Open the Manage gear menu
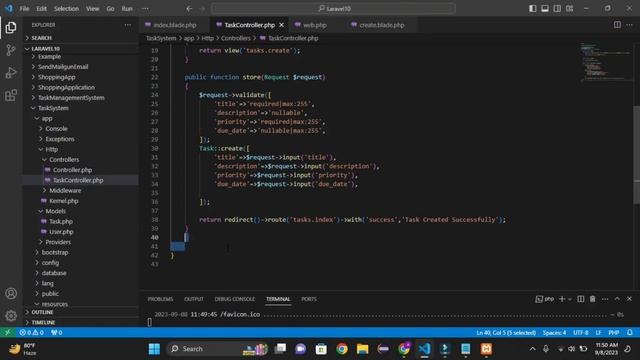The width and height of the screenshot is (640, 360). 11,316
